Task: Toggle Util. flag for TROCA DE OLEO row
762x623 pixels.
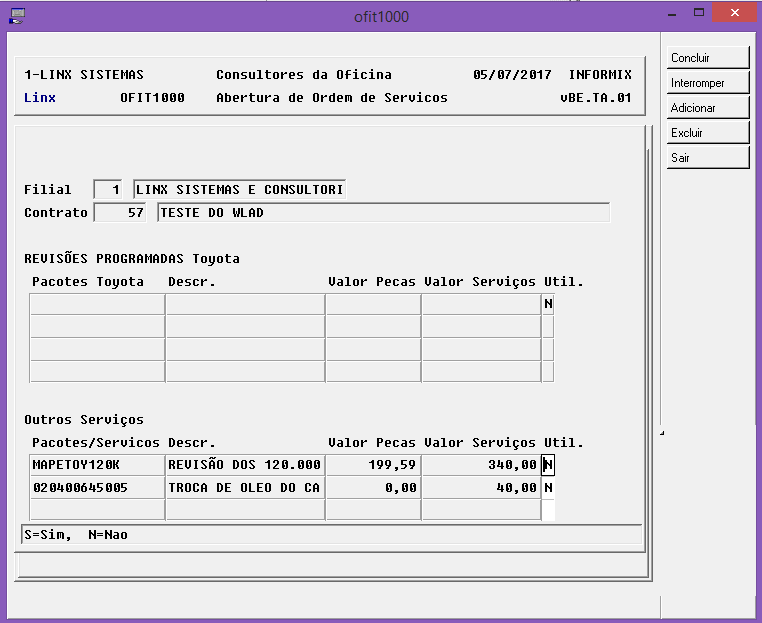Action: (548, 487)
